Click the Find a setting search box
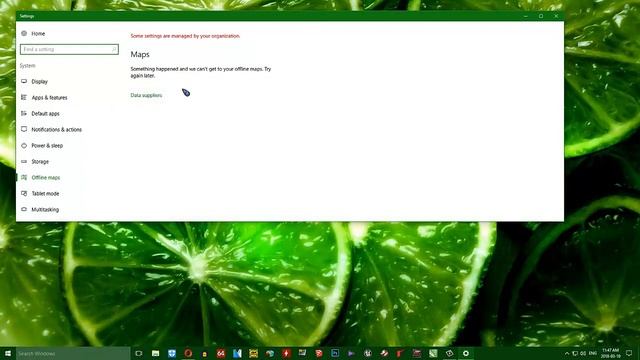The image size is (640, 360). [69, 49]
